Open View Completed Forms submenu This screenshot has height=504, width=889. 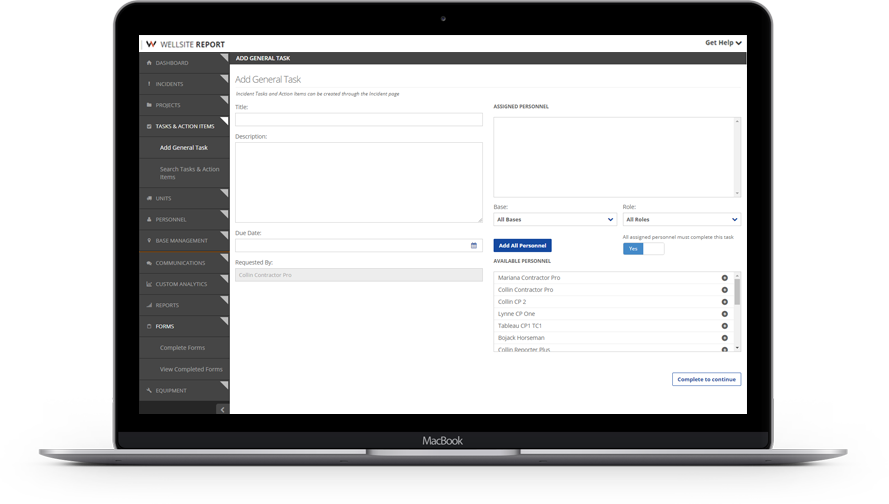tap(184, 369)
